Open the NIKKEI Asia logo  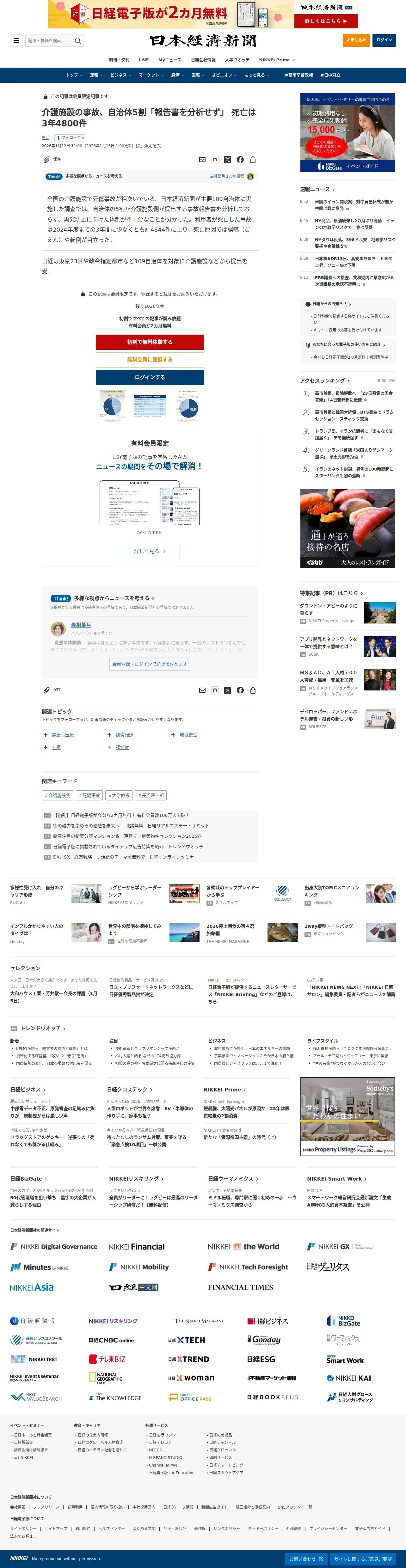tap(32, 1287)
